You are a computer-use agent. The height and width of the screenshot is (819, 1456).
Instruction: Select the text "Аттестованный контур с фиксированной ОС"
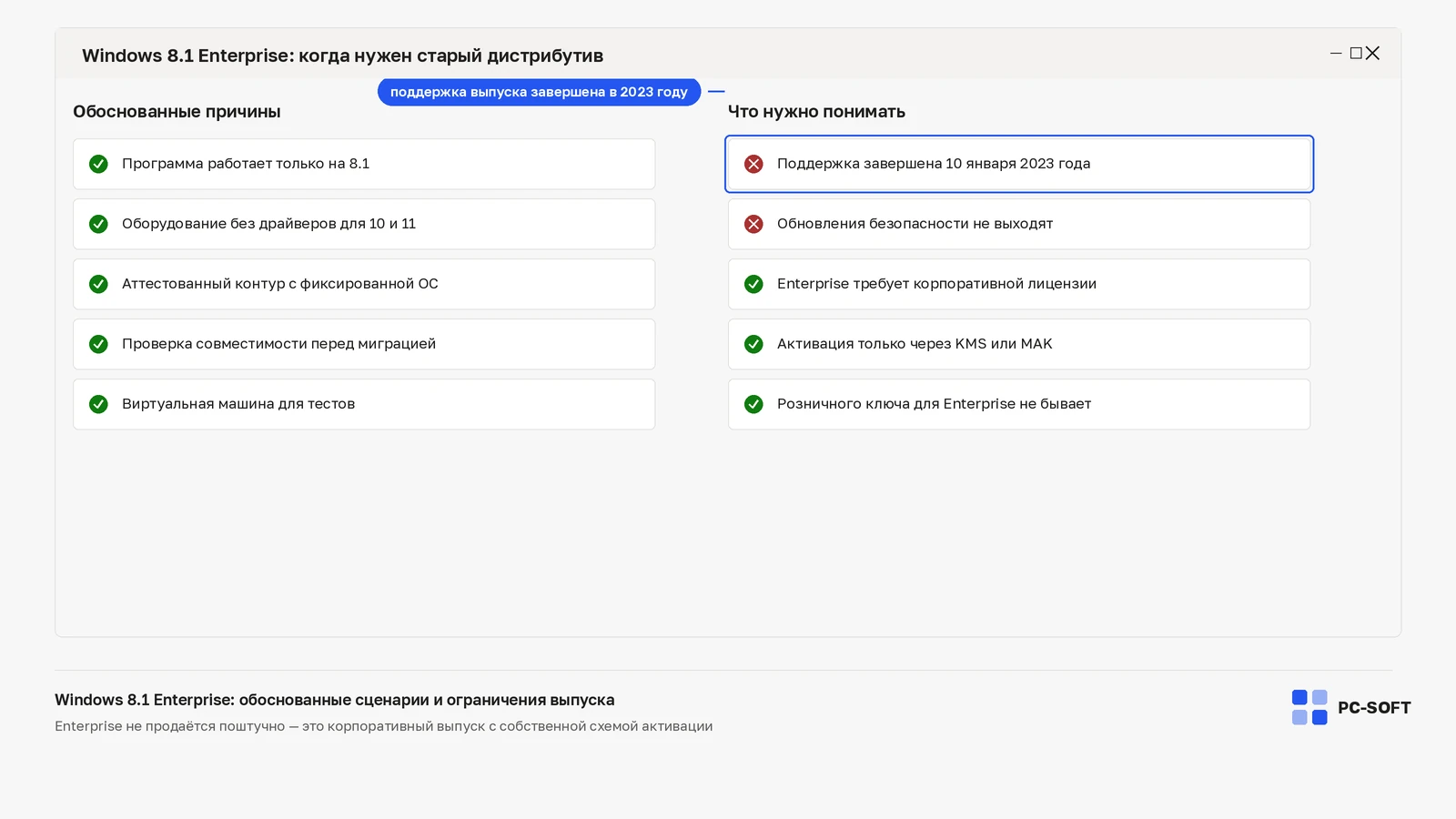(280, 284)
